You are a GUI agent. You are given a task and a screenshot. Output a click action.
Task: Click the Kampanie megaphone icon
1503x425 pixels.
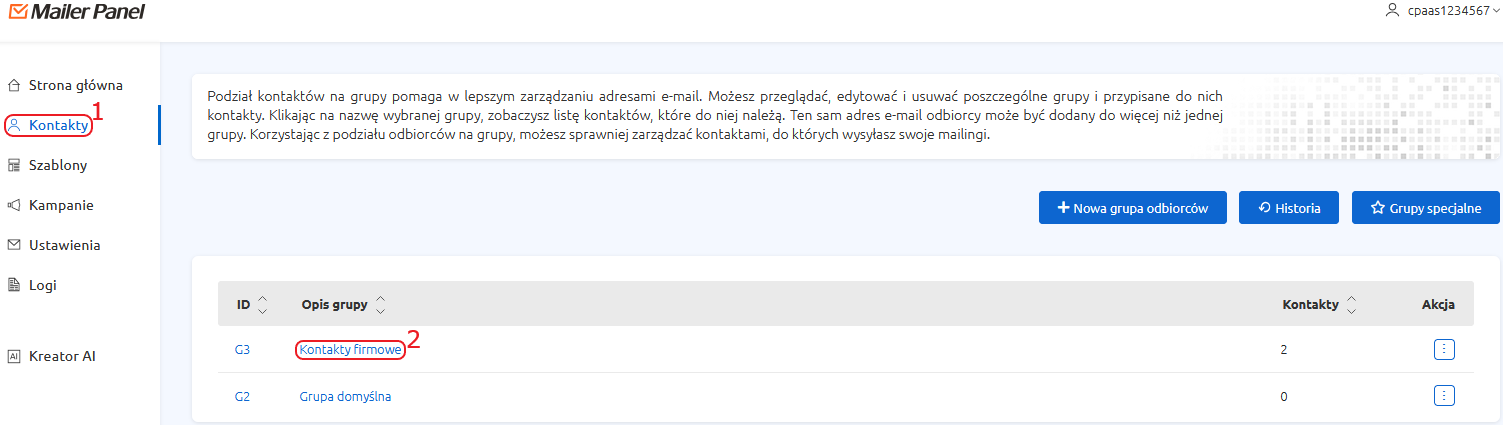[x=14, y=205]
